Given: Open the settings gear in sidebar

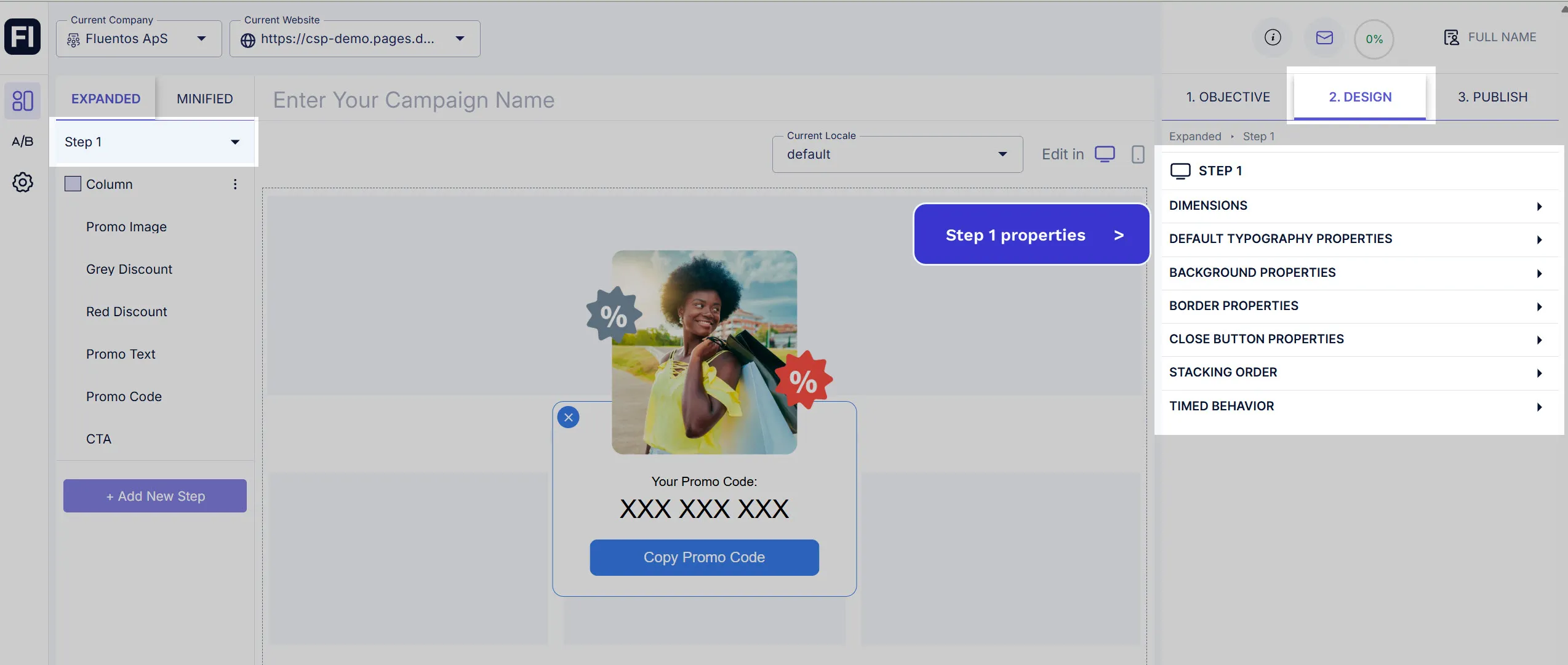Looking at the screenshot, I should point(23,182).
